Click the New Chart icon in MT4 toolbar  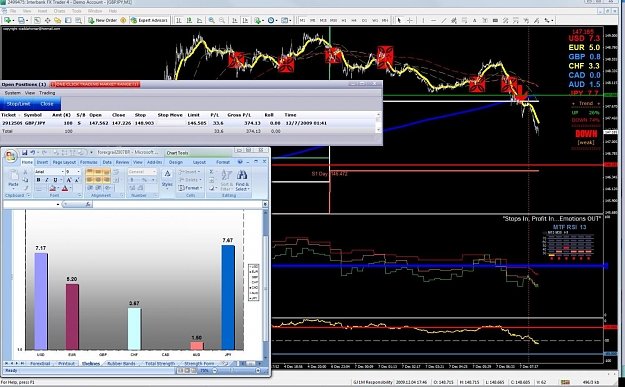pyautogui.click(x=8, y=20)
